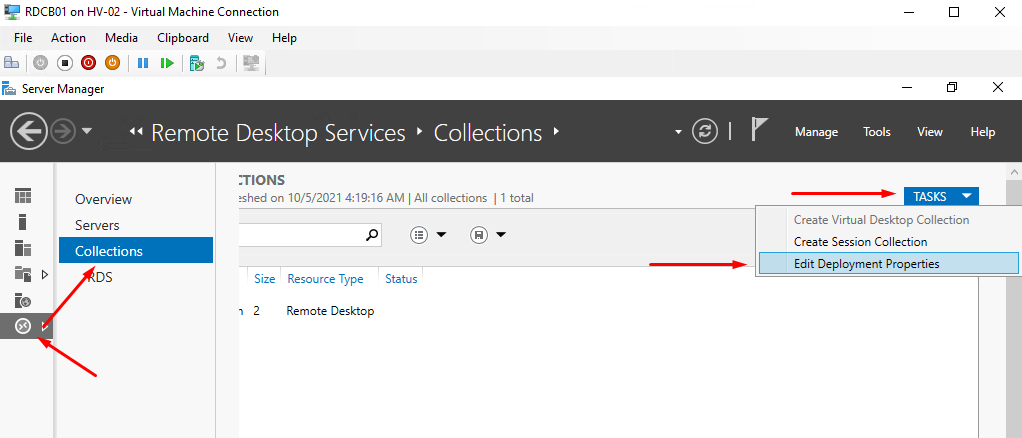Open the Help menu in VM Connection

coord(284,38)
